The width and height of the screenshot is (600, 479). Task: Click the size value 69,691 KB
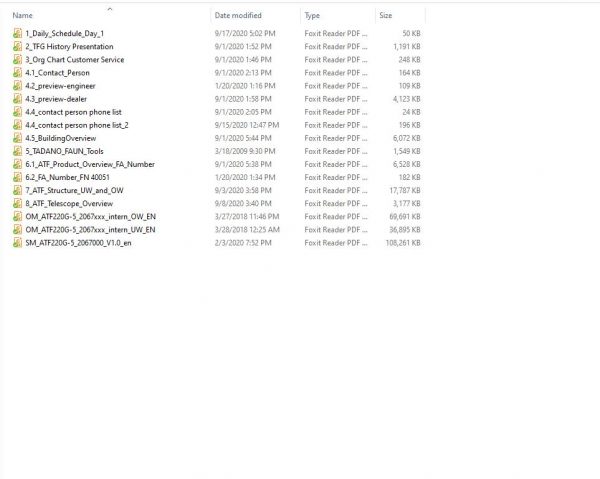tap(405, 217)
